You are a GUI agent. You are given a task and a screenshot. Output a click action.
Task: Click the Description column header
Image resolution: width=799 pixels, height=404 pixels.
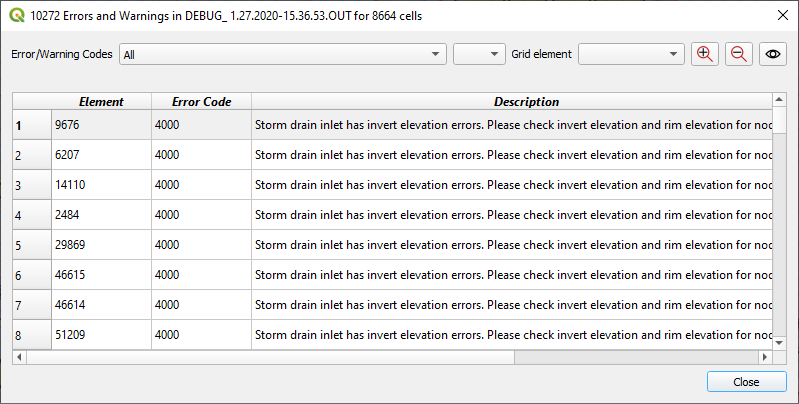(x=512, y=101)
